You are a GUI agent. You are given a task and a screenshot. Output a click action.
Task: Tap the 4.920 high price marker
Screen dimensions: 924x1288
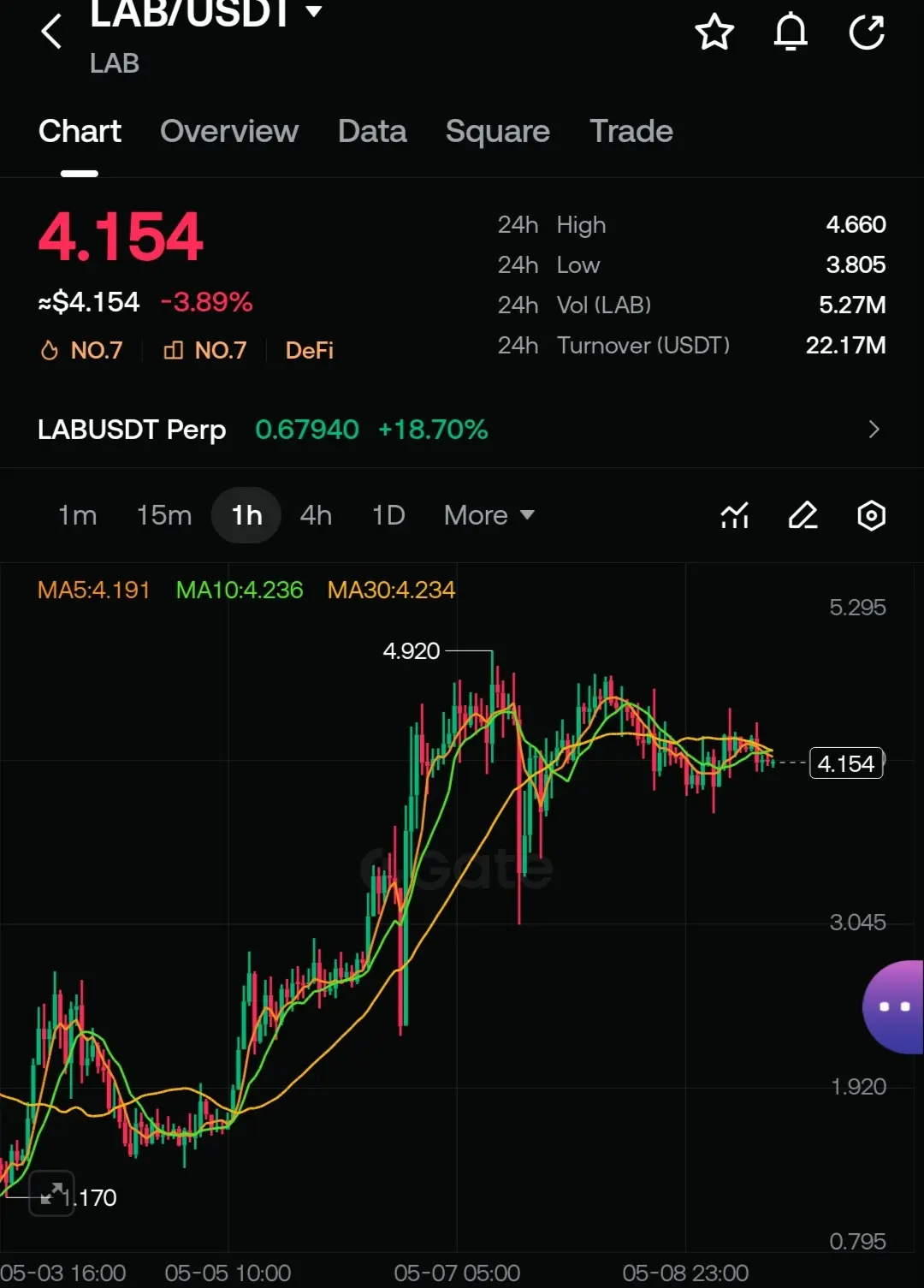(x=412, y=650)
